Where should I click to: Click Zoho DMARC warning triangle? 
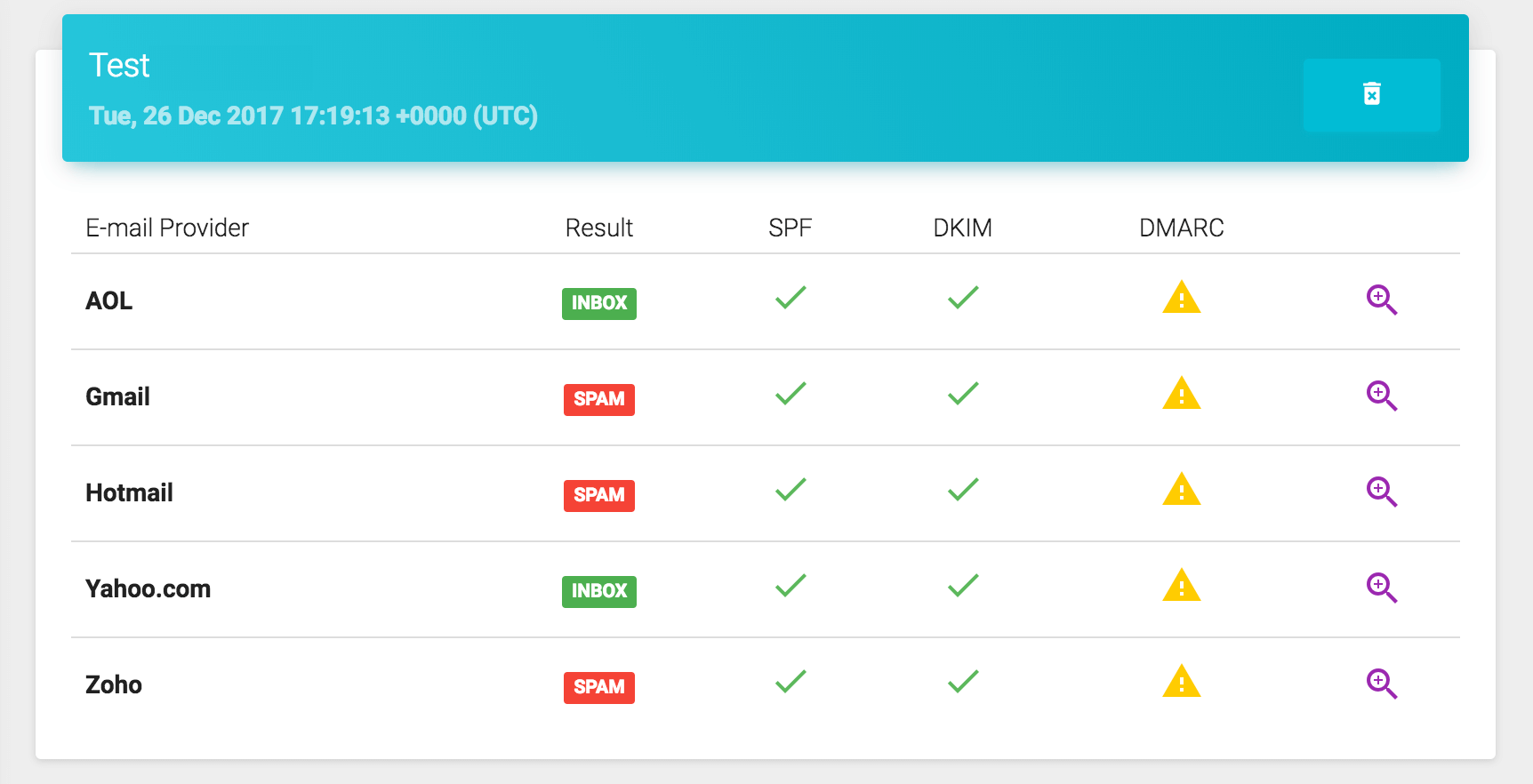(x=1181, y=683)
